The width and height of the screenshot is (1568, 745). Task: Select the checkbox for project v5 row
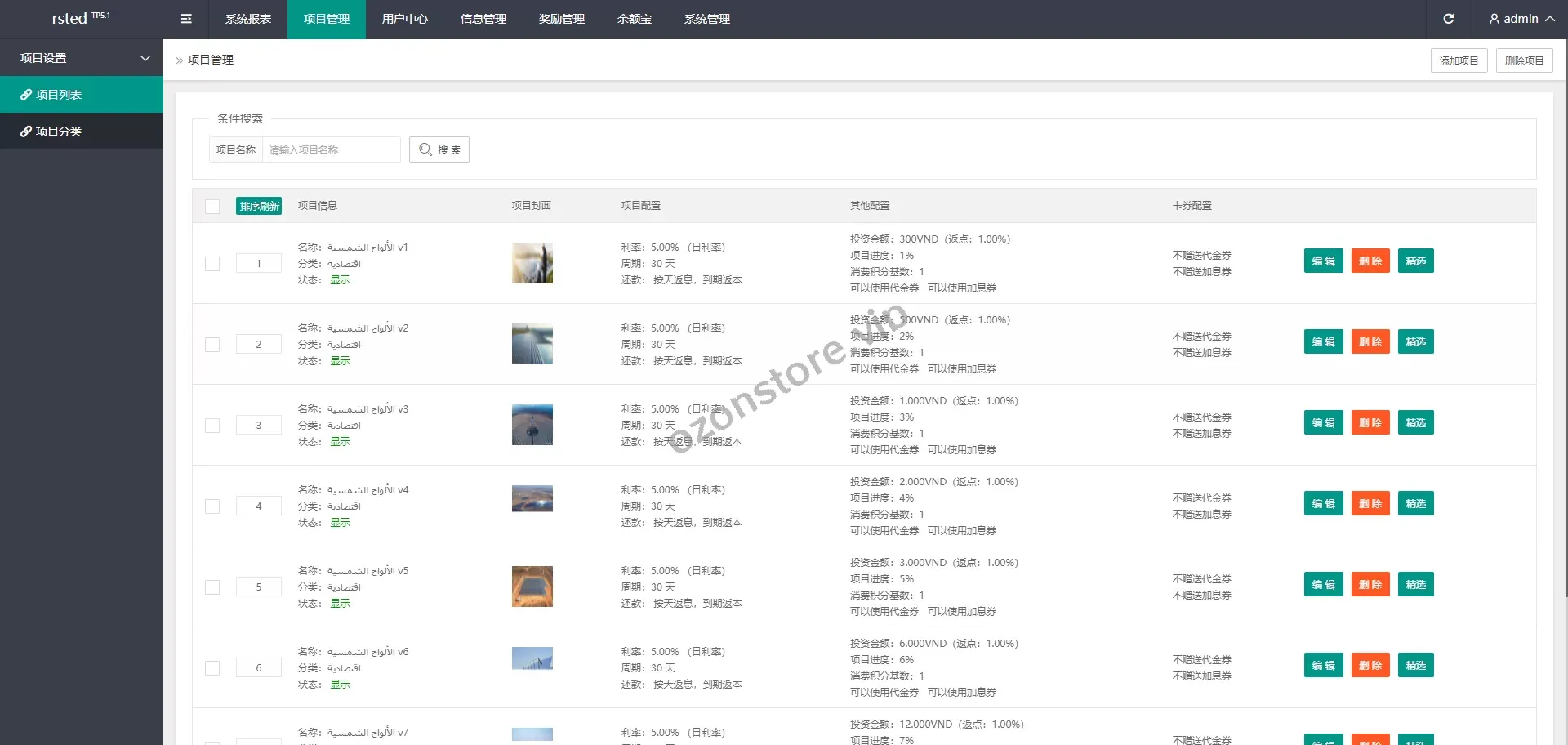pos(212,587)
